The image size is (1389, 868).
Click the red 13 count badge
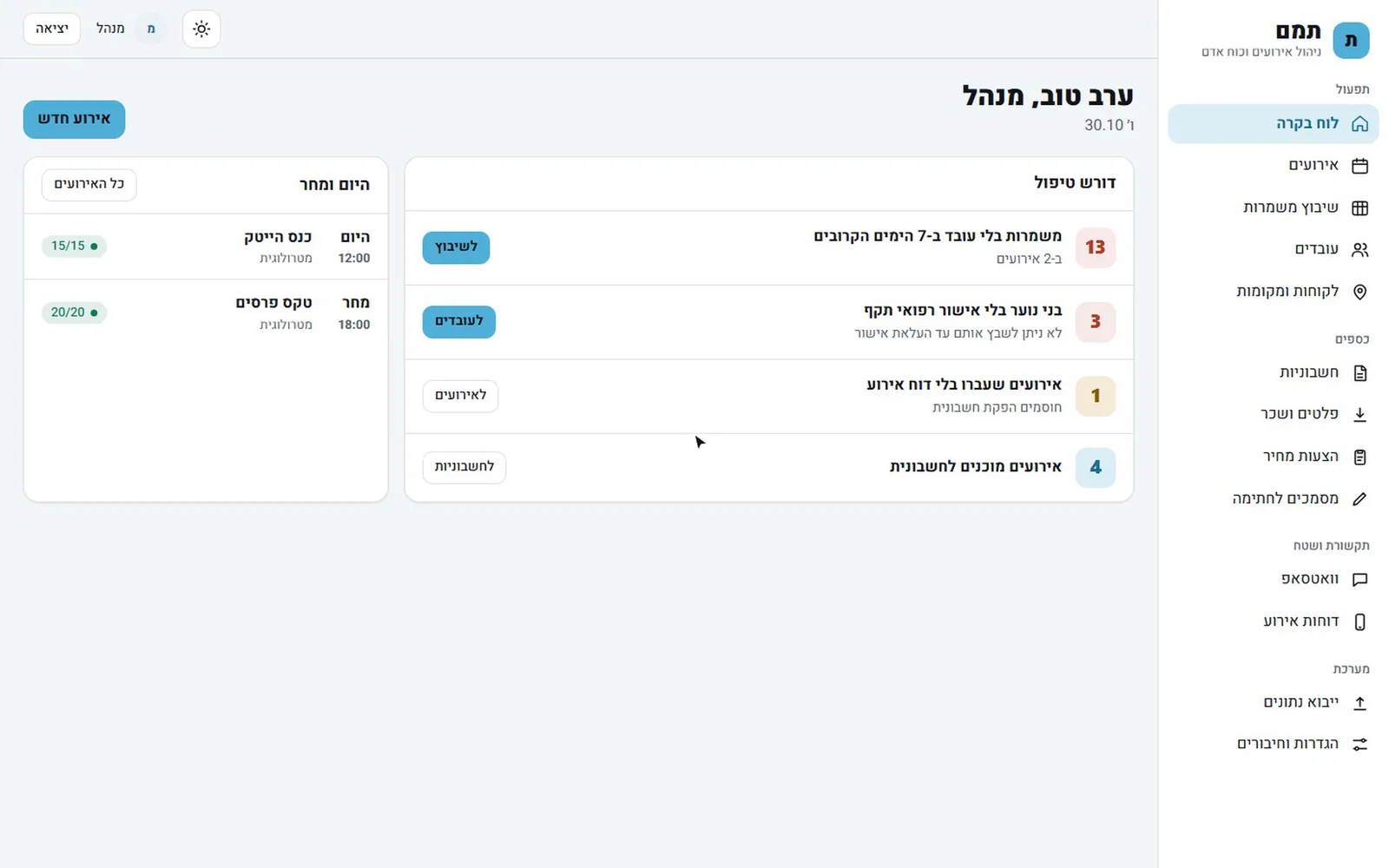[1096, 247]
